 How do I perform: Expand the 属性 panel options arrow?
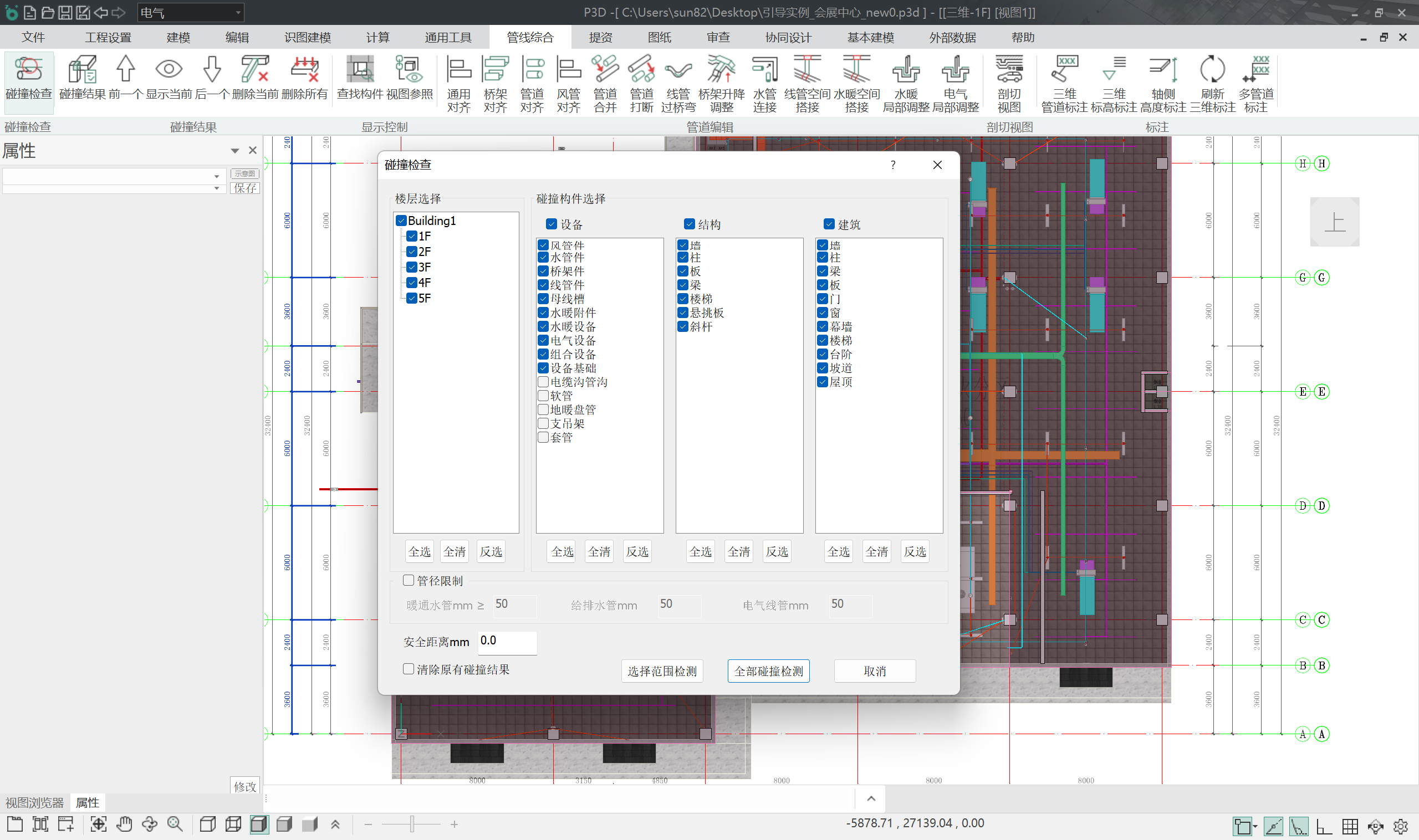[234, 151]
